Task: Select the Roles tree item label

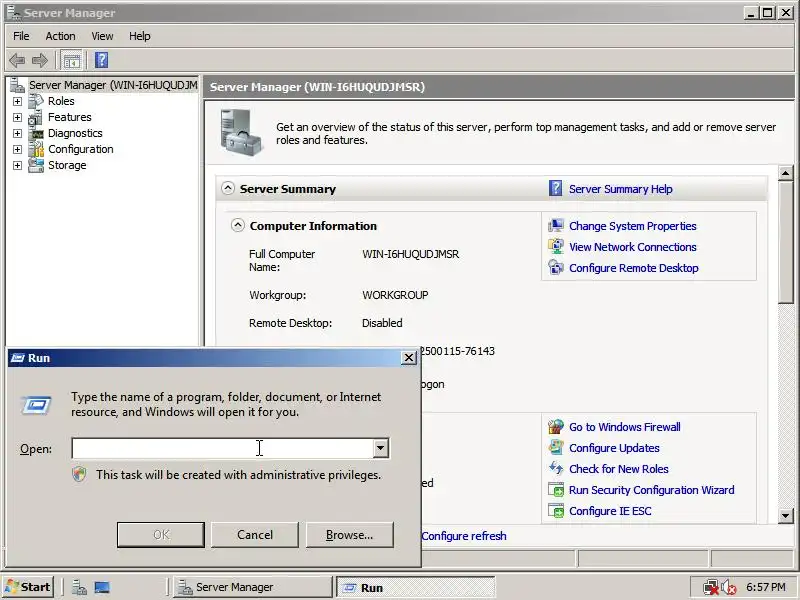Action: pos(61,101)
